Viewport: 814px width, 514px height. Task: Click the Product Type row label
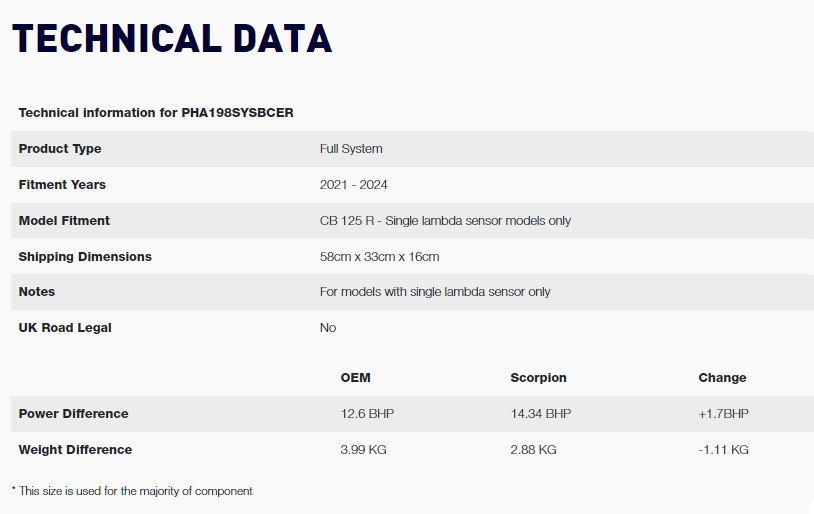click(x=60, y=148)
